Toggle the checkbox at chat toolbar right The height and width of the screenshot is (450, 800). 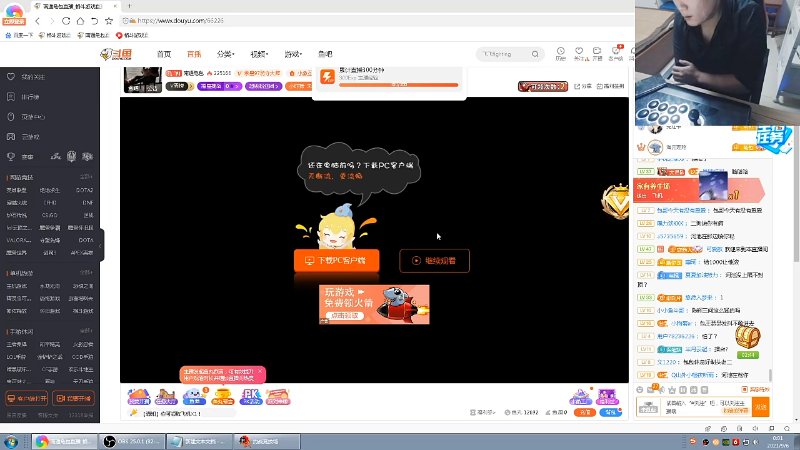[x=744, y=390]
